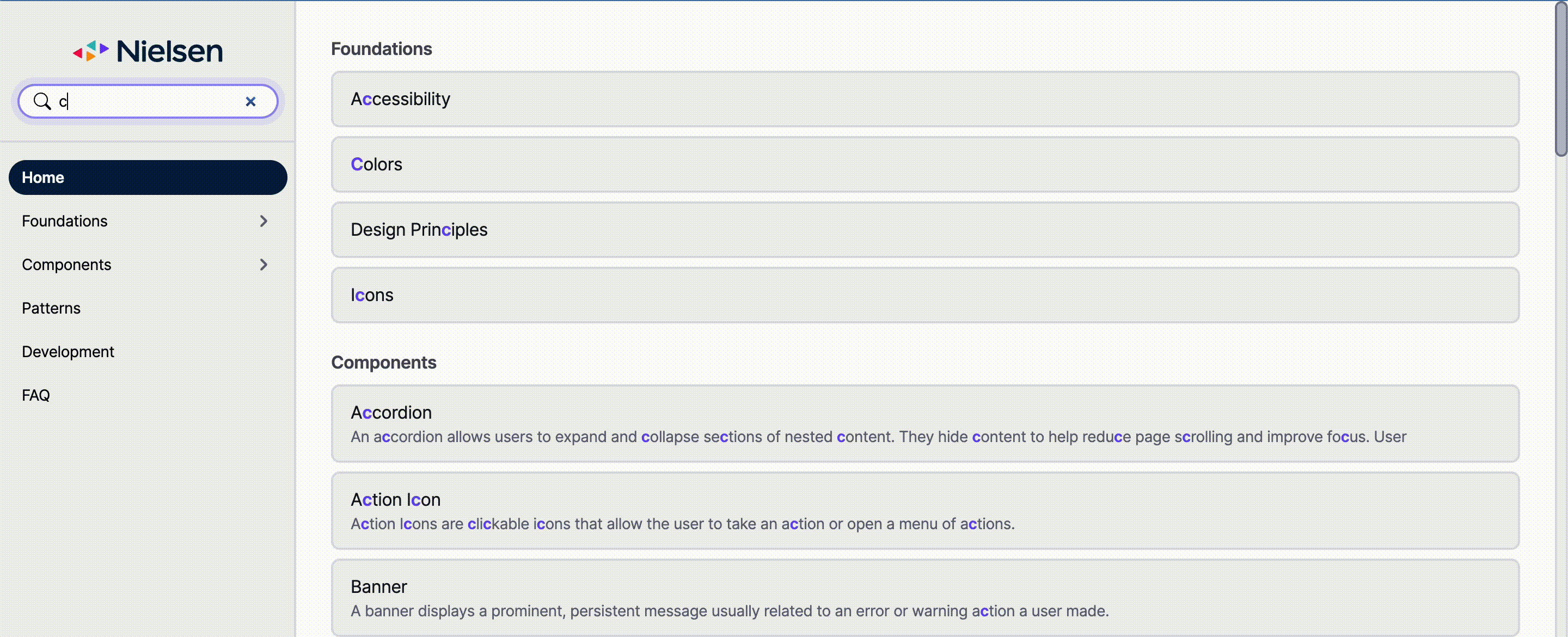Open the Components sidebar item
Screen dimensions: 1568x637
coord(66,265)
